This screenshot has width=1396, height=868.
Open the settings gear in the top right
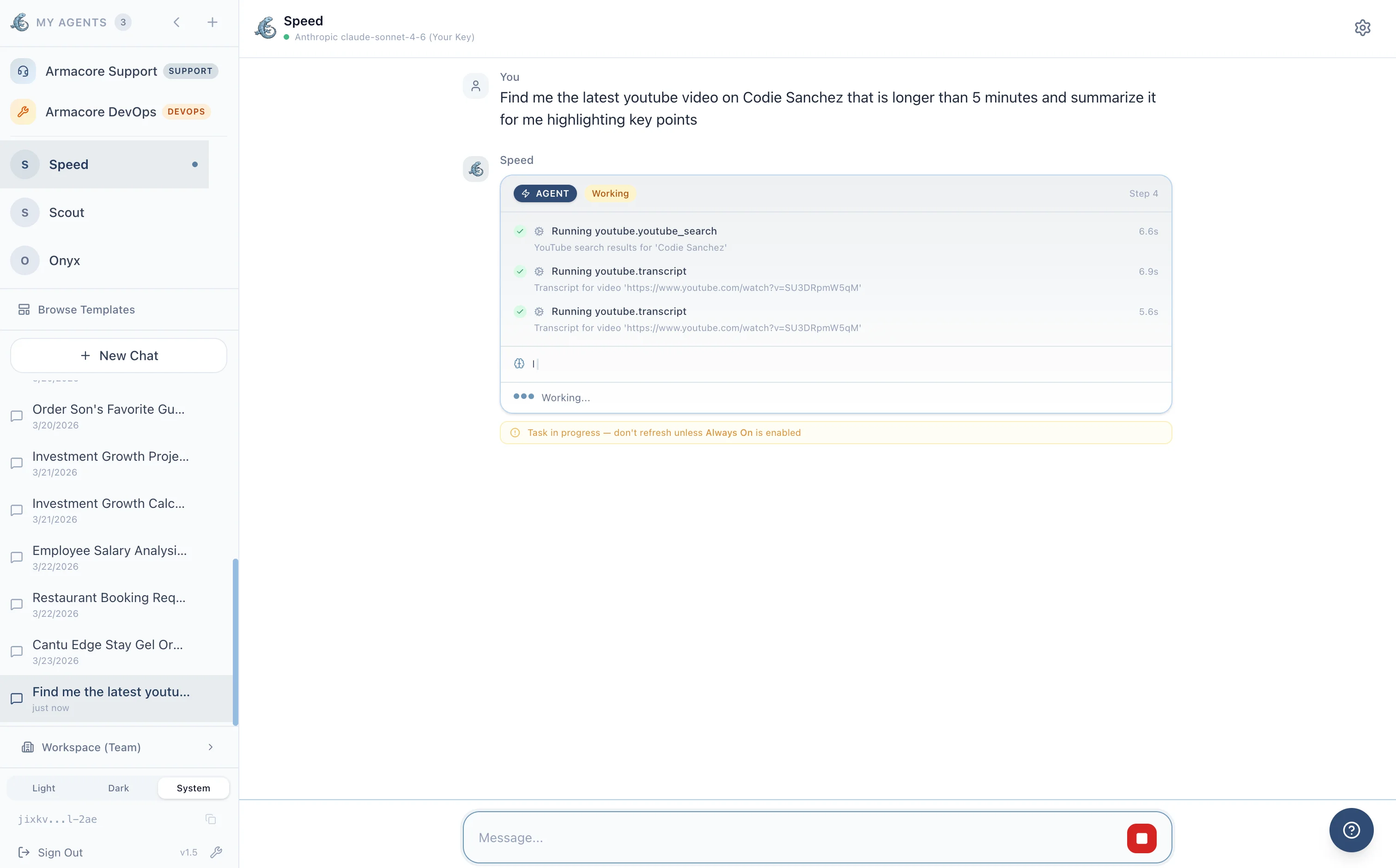[x=1364, y=27]
